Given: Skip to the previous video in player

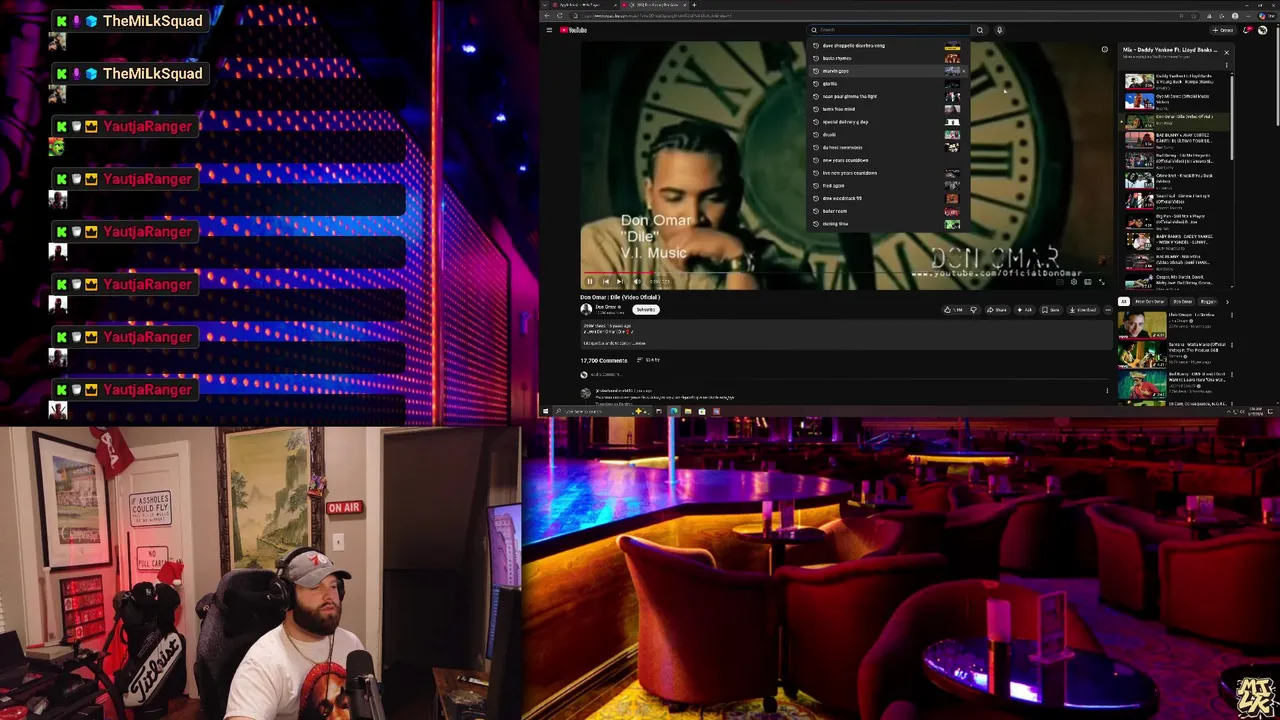Looking at the screenshot, I should tap(606, 281).
